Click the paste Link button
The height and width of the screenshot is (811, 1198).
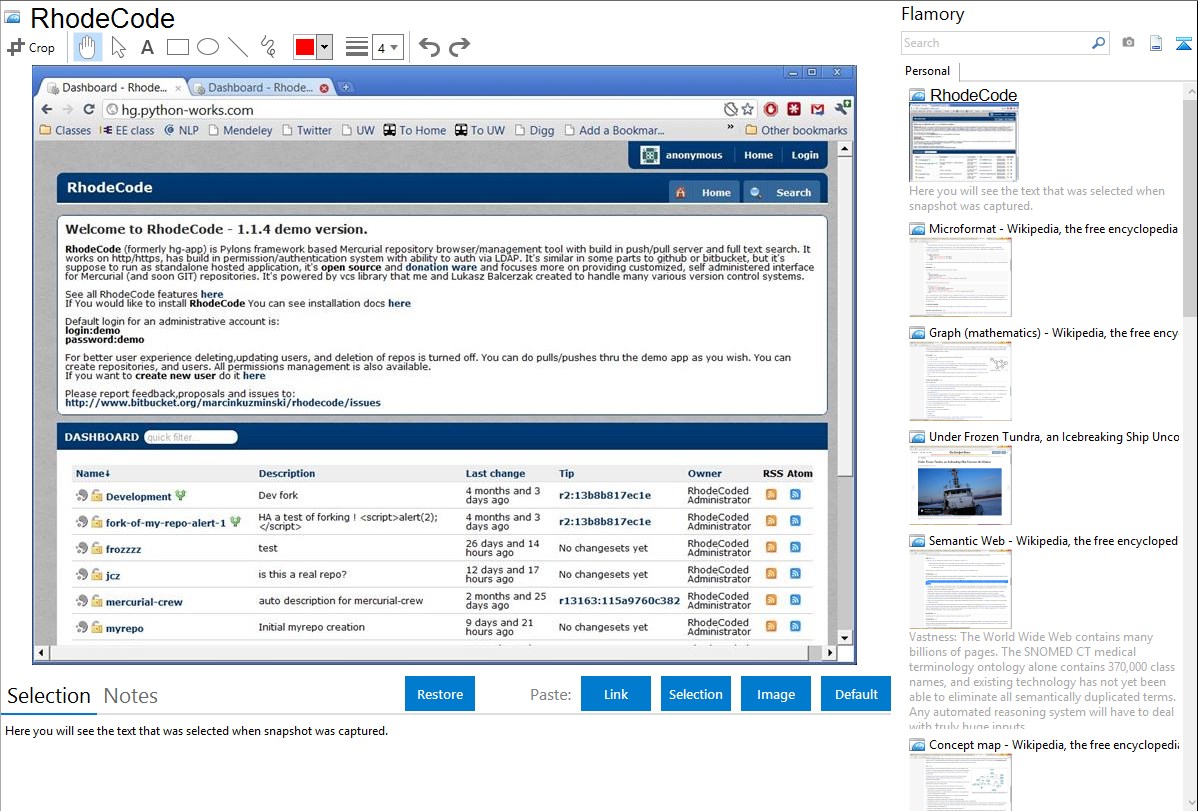point(616,694)
